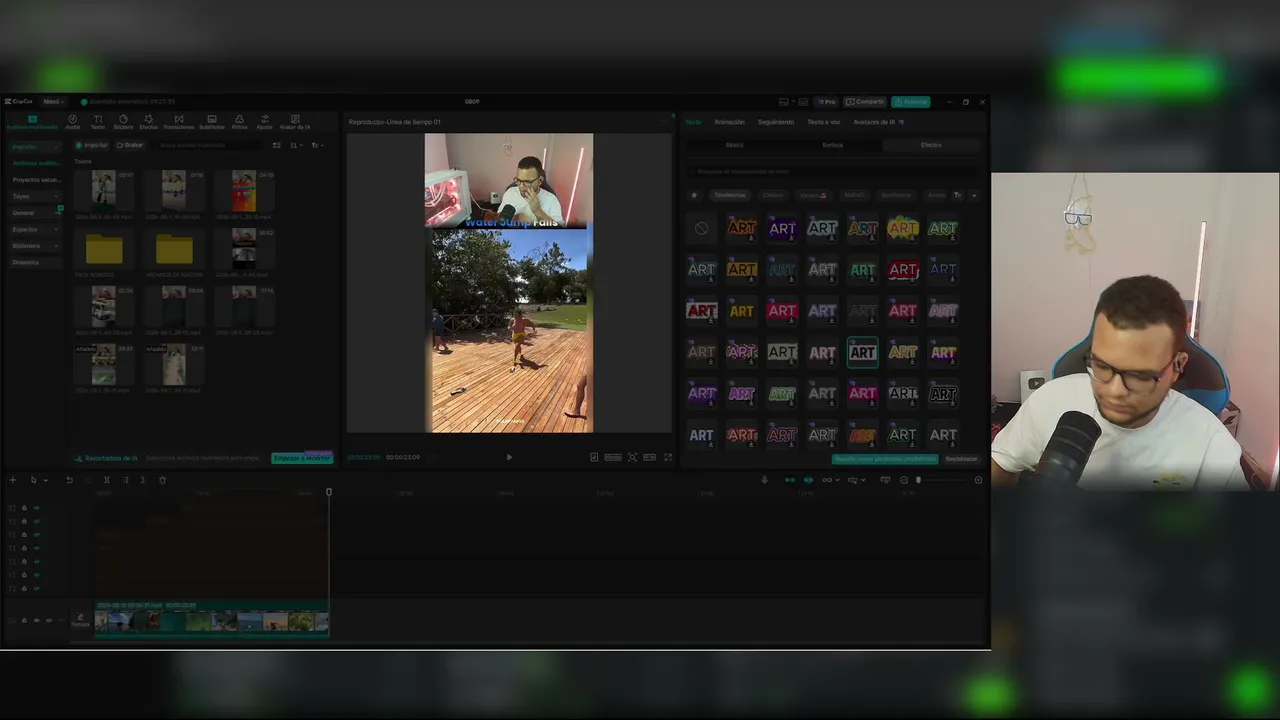Select the Básico text sub-tab
Image resolution: width=1280 pixels, height=720 pixels.
734,145
